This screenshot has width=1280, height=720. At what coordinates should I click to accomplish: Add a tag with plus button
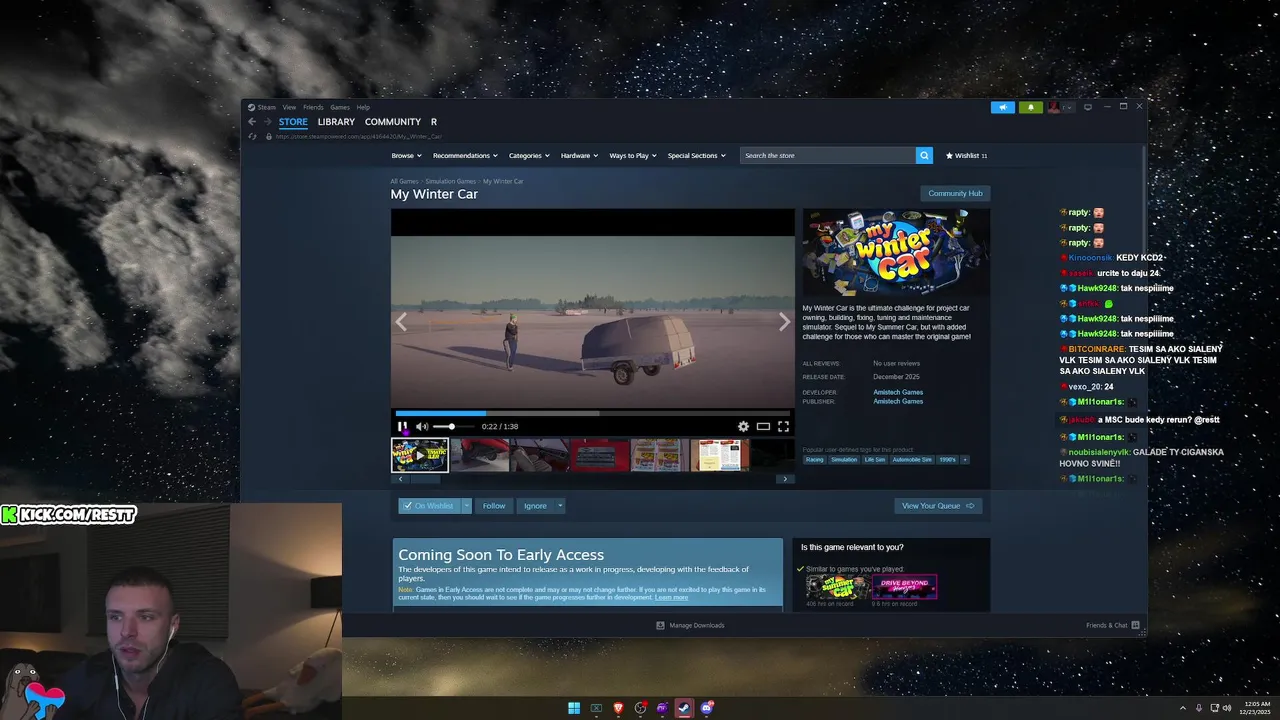(965, 460)
